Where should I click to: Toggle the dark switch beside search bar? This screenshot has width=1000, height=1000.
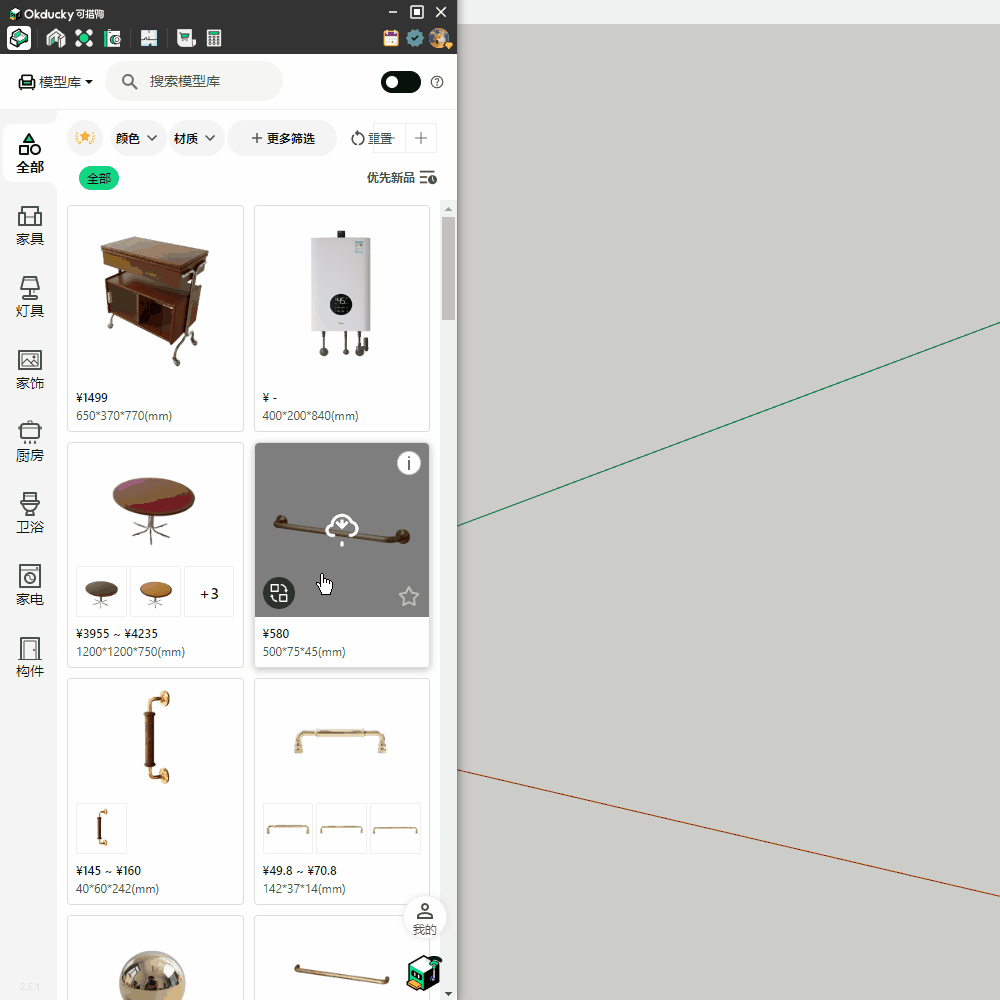400,82
